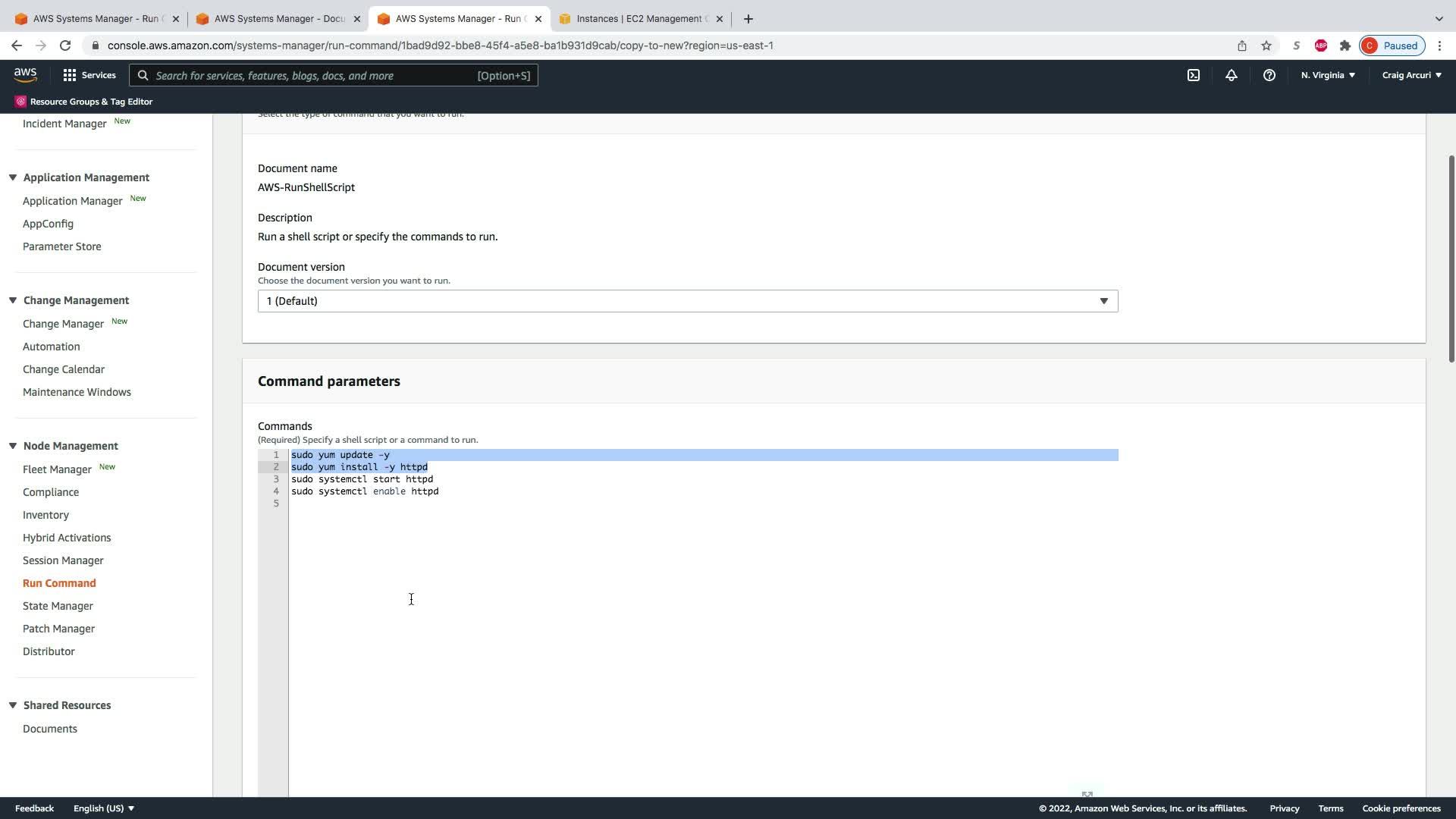Open the N. Virginia region dropdown
The height and width of the screenshot is (819, 1456).
pyautogui.click(x=1327, y=75)
